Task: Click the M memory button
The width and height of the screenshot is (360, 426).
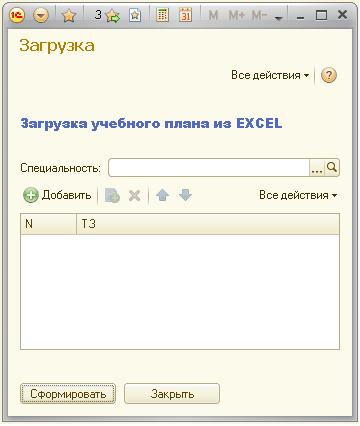Action: click(213, 15)
